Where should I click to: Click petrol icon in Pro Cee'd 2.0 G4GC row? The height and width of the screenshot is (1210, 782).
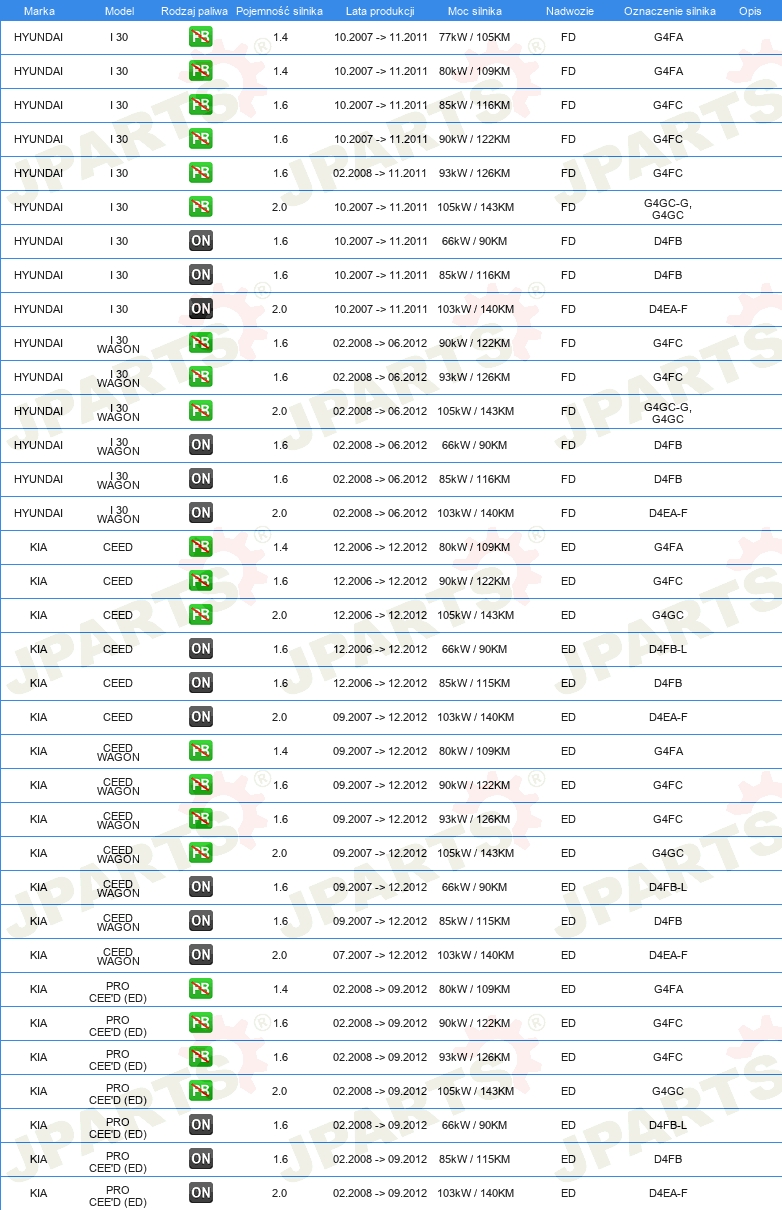pos(201,1092)
